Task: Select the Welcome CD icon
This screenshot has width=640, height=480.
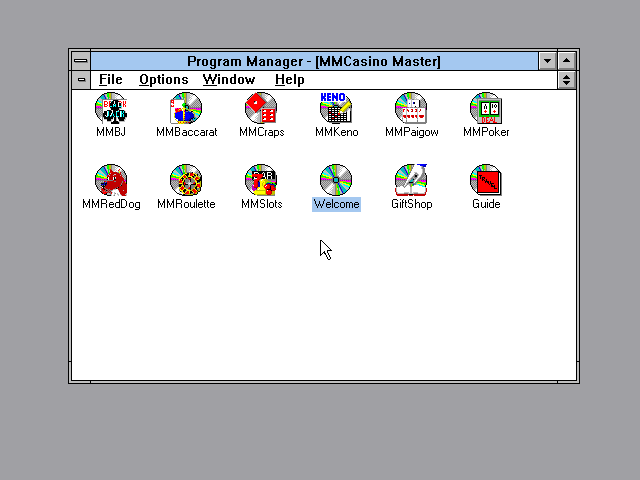Action: coord(336,180)
